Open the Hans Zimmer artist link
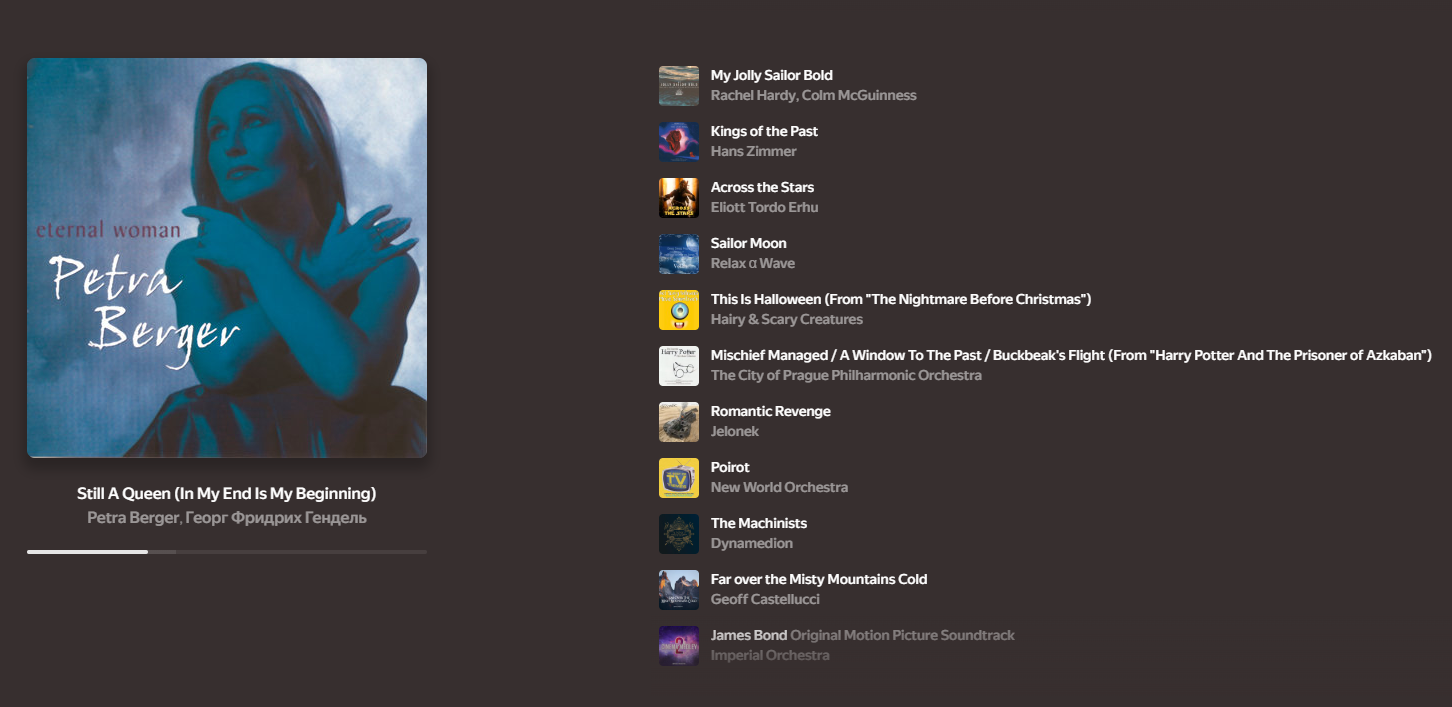This screenshot has height=707, width=1452. pos(754,152)
